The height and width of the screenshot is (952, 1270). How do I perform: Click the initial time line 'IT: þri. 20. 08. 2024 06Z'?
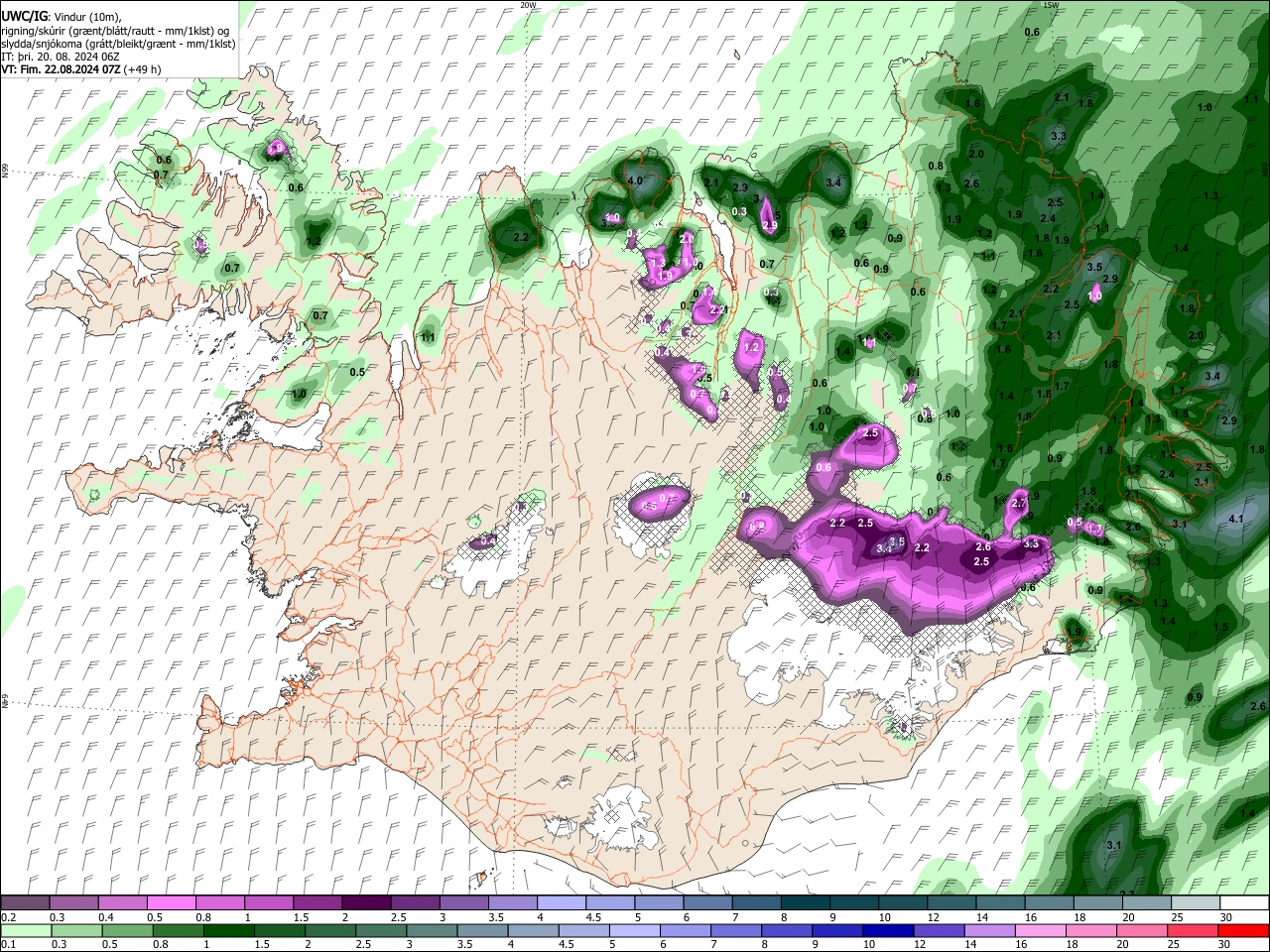click(x=61, y=57)
